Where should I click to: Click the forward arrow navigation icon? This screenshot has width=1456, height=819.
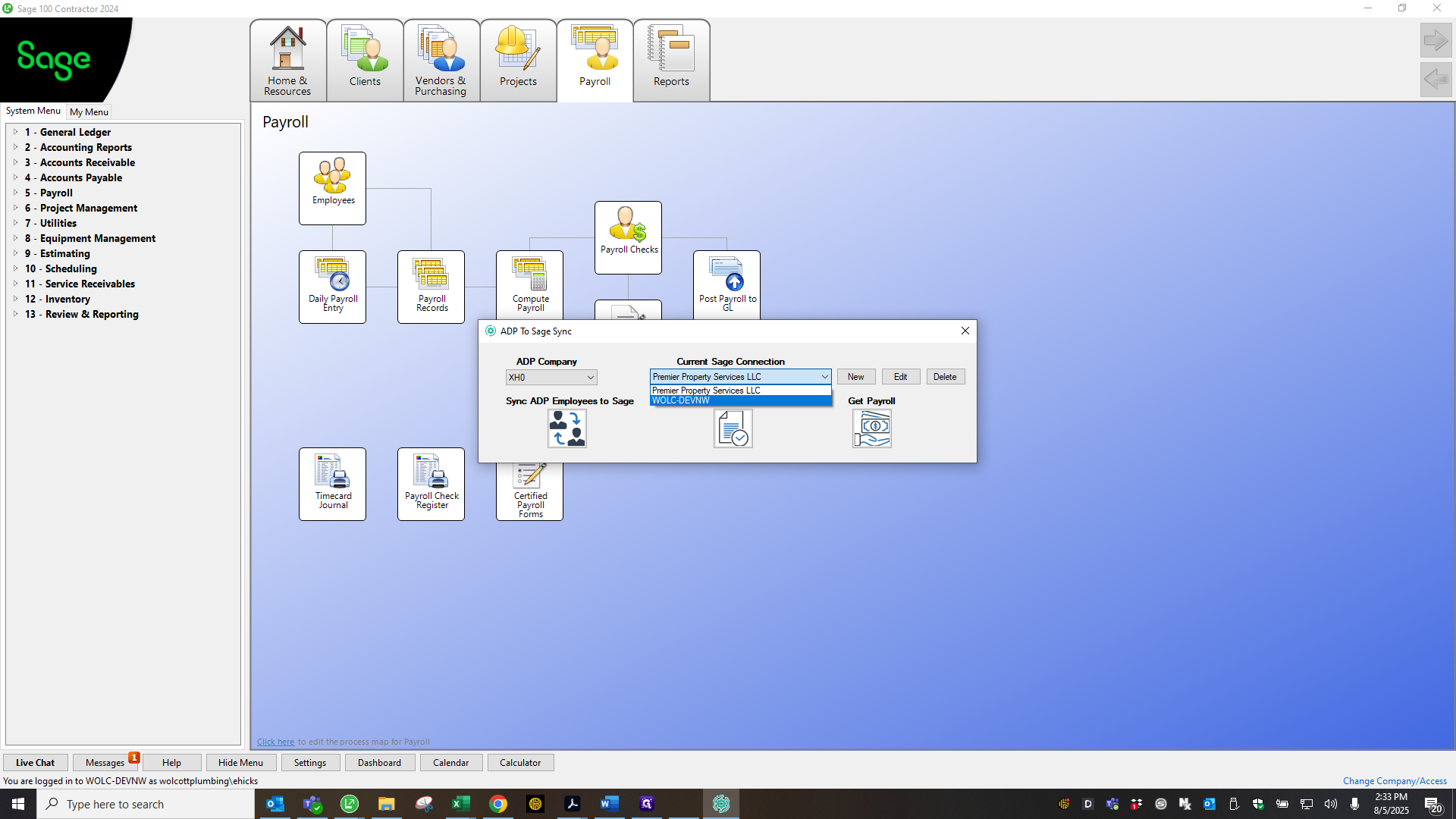(1436, 41)
